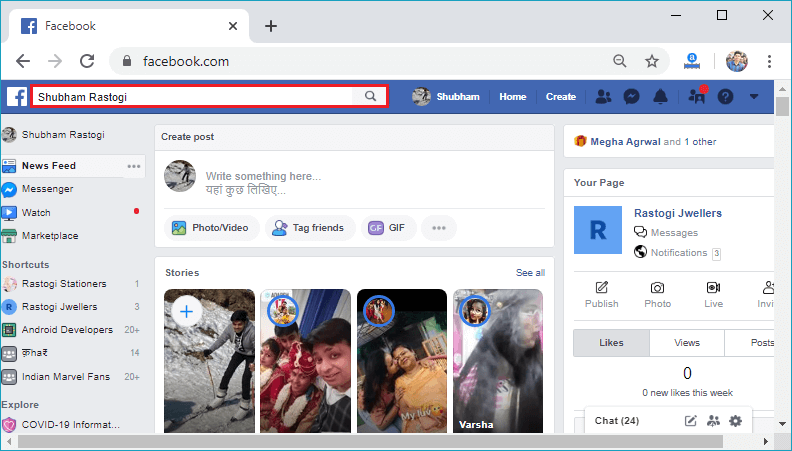Open Rastogi Stationers shortcut
The image size is (792, 451).
55,284
